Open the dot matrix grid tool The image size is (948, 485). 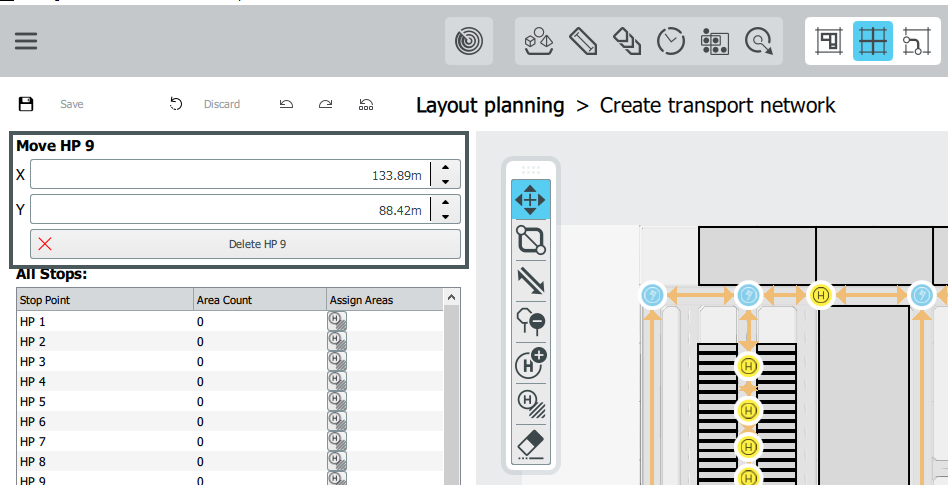point(715,41)
